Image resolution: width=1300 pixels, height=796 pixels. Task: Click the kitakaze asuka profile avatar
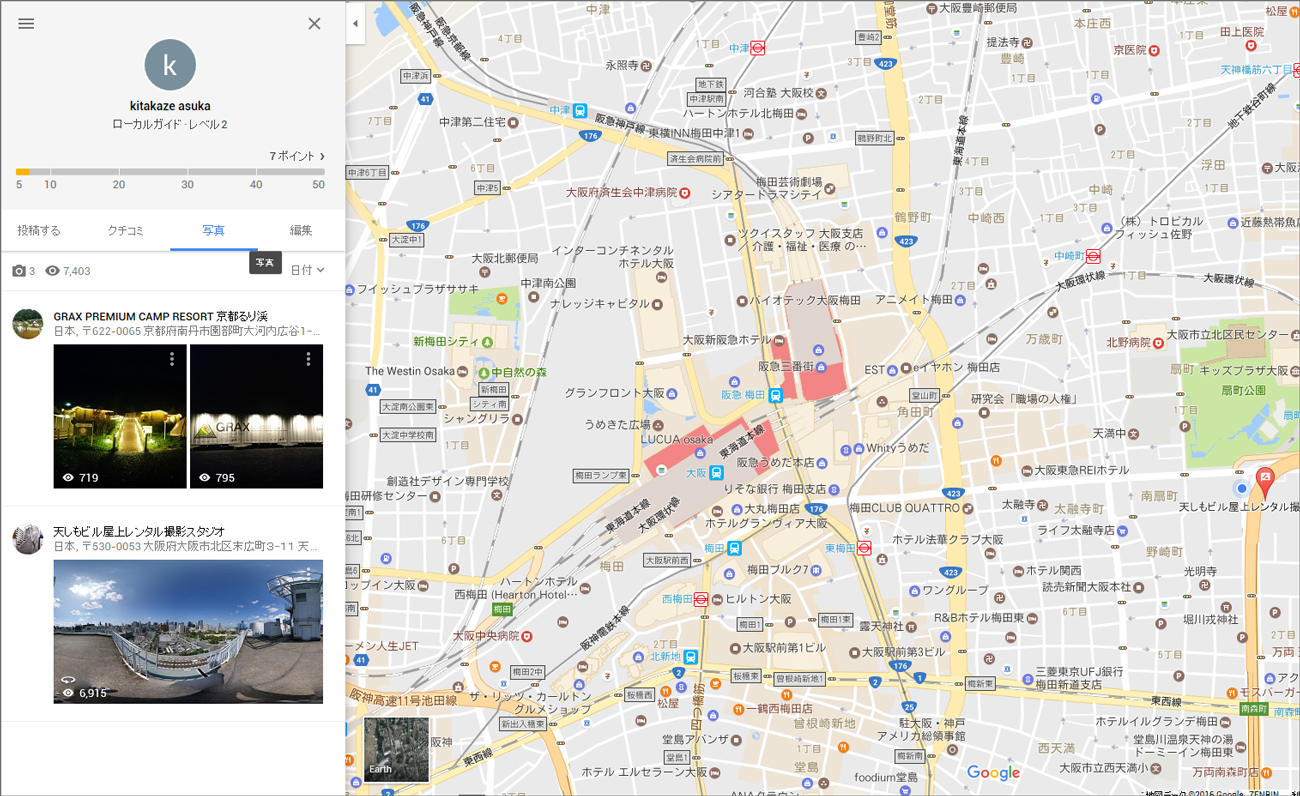pyautogui.click(x=170, y=65)
